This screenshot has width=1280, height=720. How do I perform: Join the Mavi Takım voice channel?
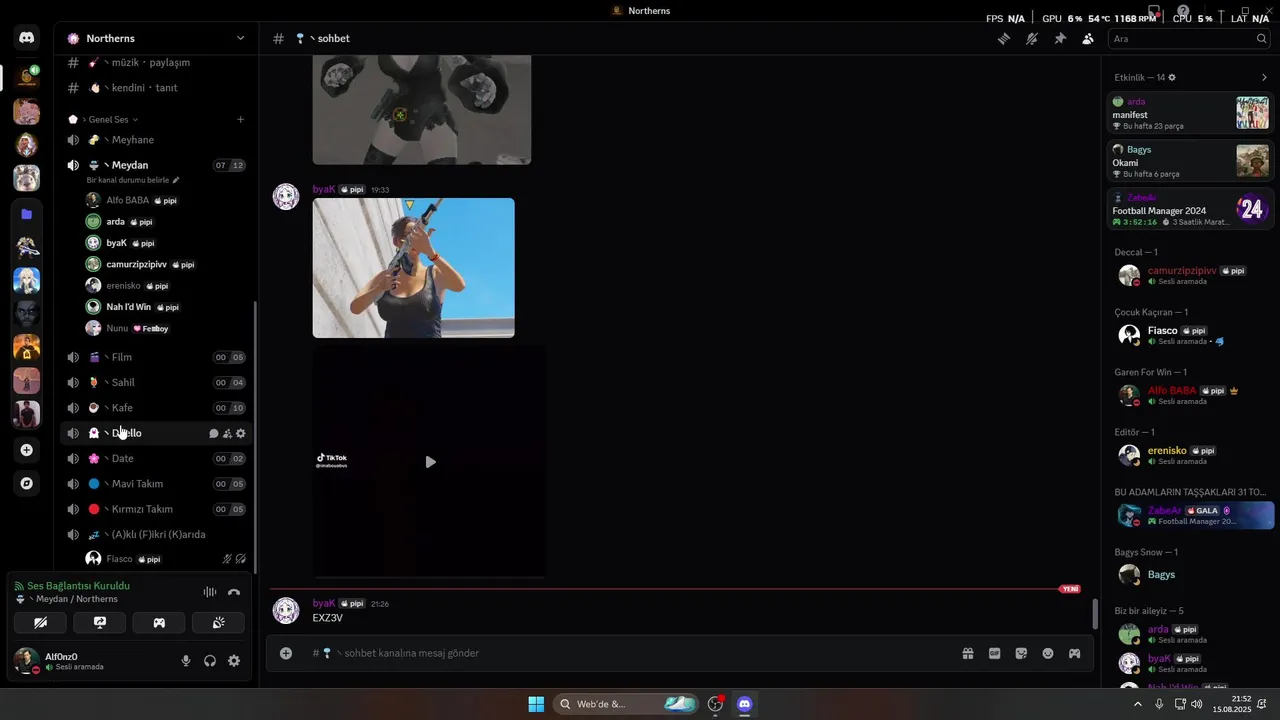pos(156,484)
